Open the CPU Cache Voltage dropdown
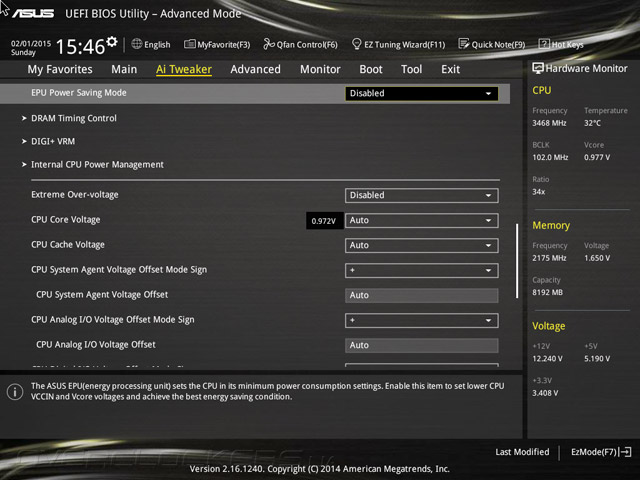 pyautogui.click(x=421, y=245)
